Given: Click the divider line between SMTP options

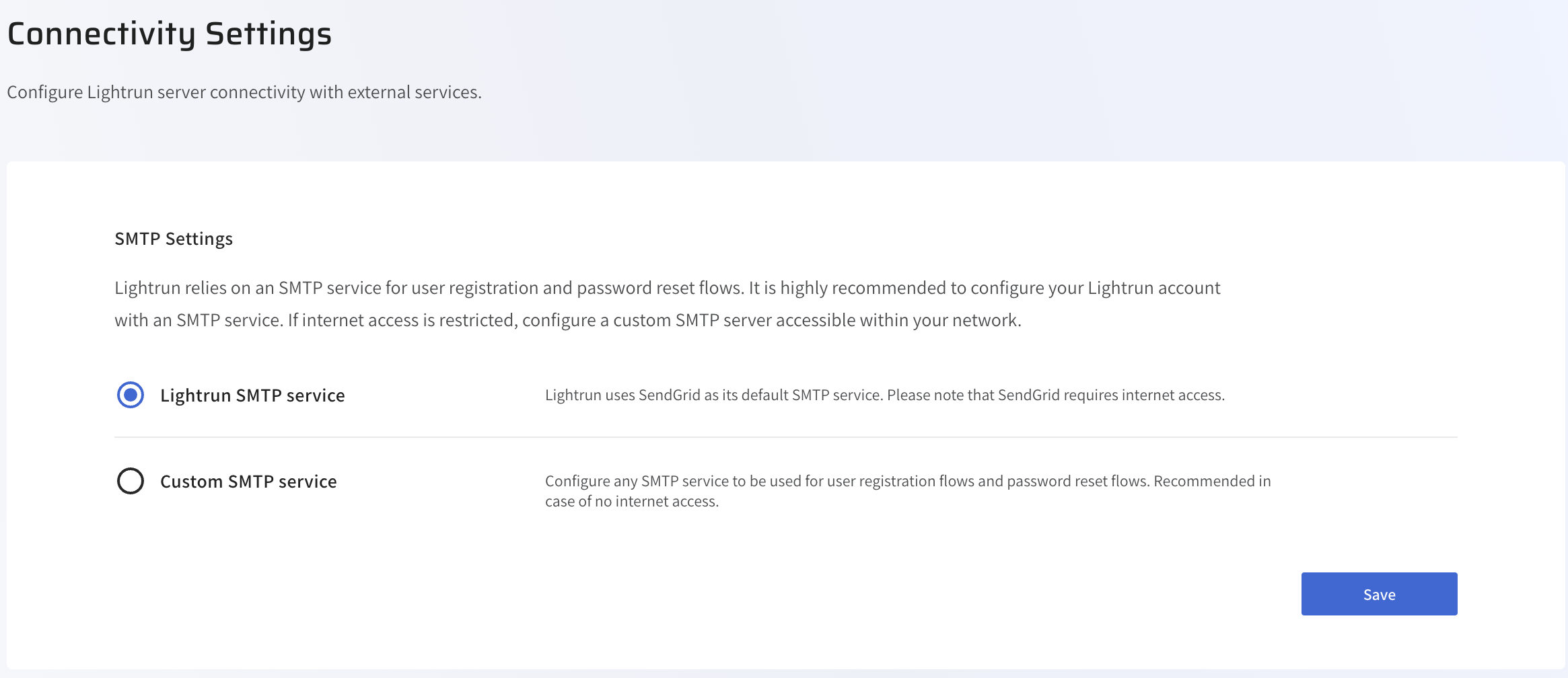Looking at the screenshot, I should 785,437.
